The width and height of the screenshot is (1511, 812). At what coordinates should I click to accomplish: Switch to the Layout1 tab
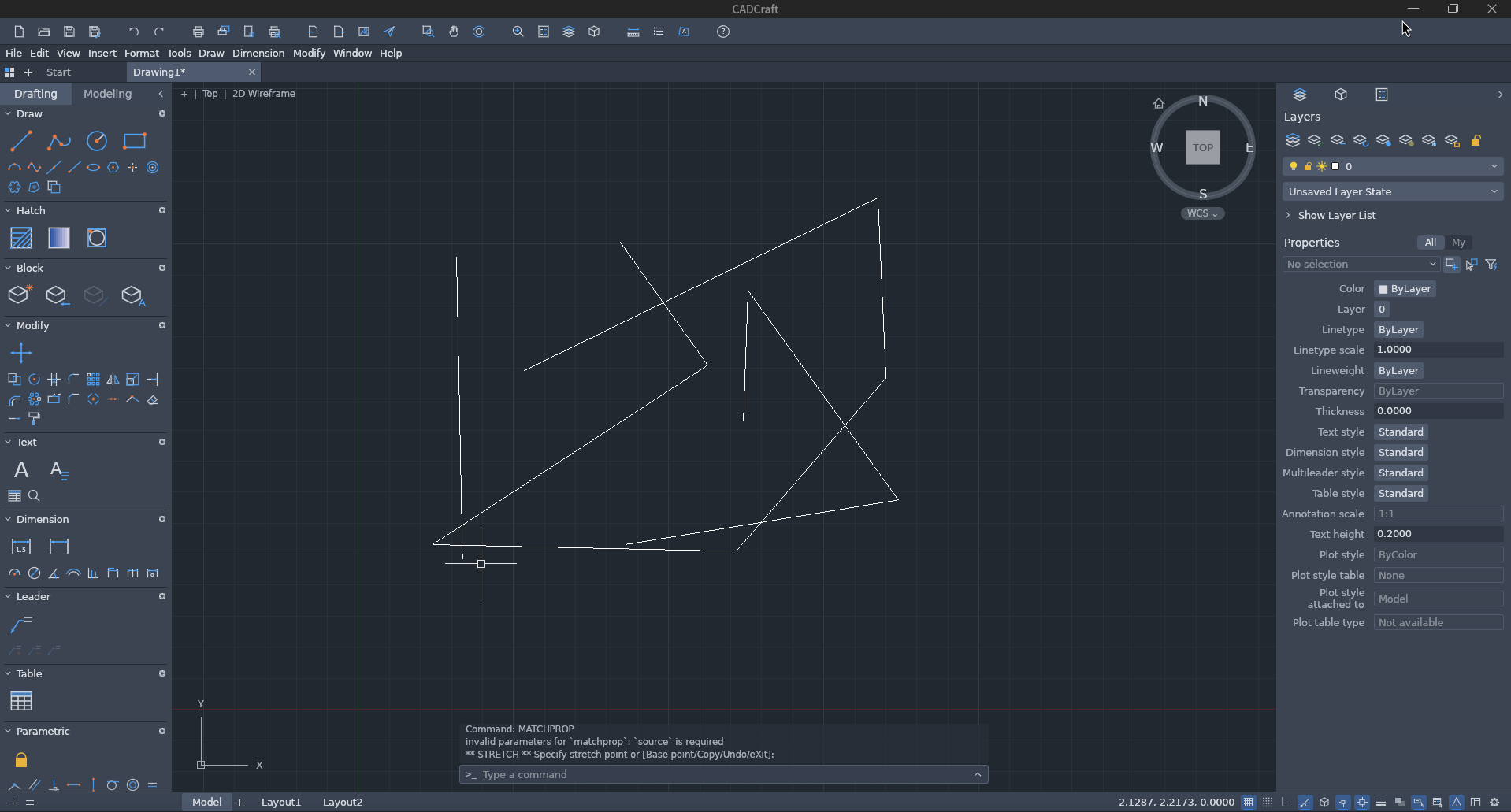tap(281, 802)
